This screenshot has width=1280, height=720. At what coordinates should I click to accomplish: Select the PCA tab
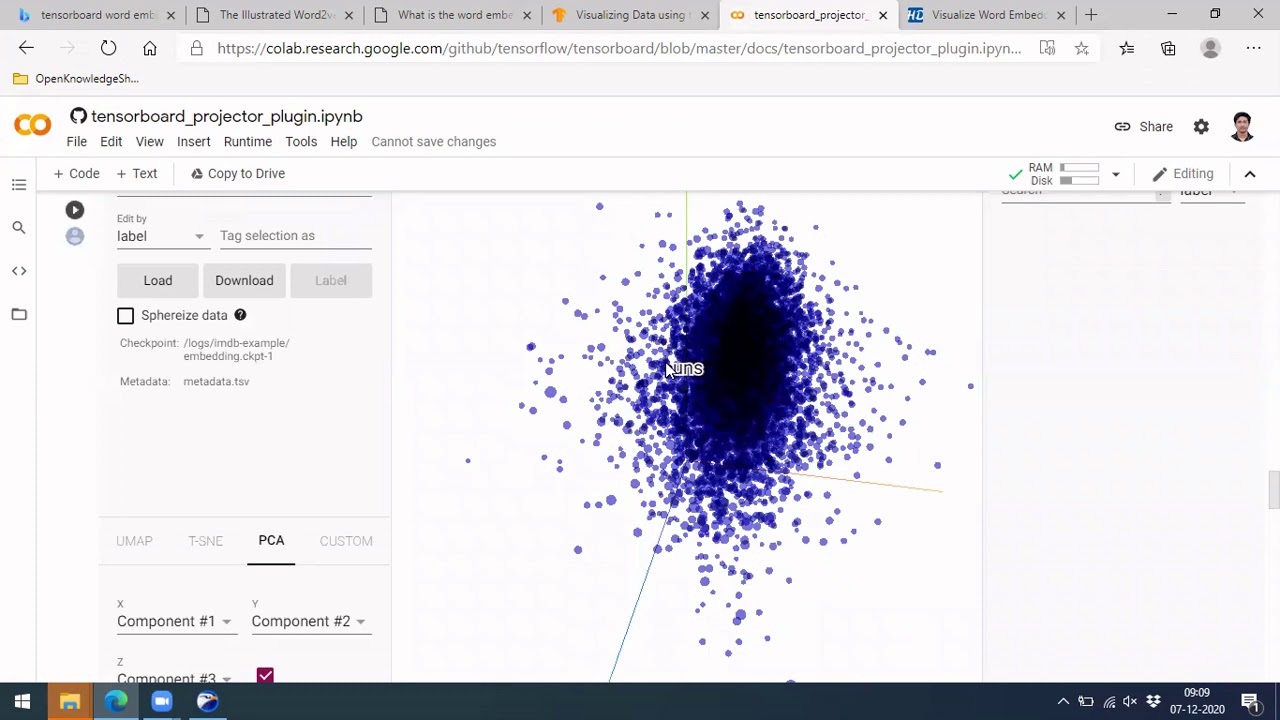pyautogui.click(x=271, y=540)
